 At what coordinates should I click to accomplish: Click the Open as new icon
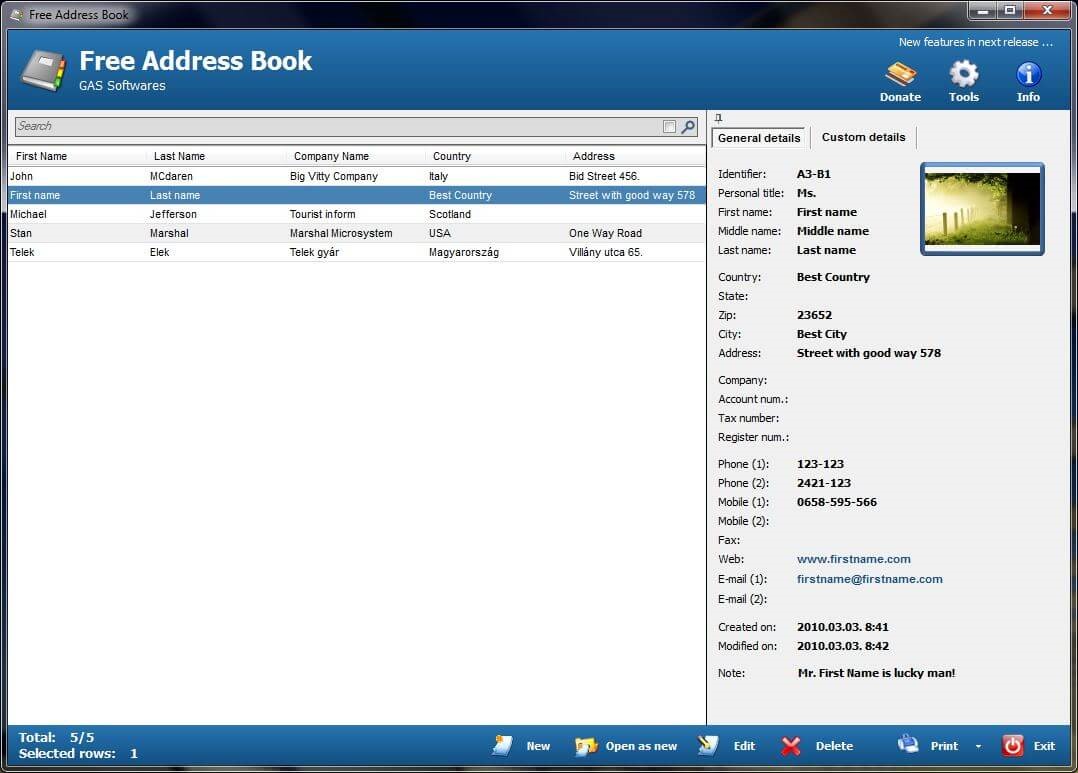[587, 745]
